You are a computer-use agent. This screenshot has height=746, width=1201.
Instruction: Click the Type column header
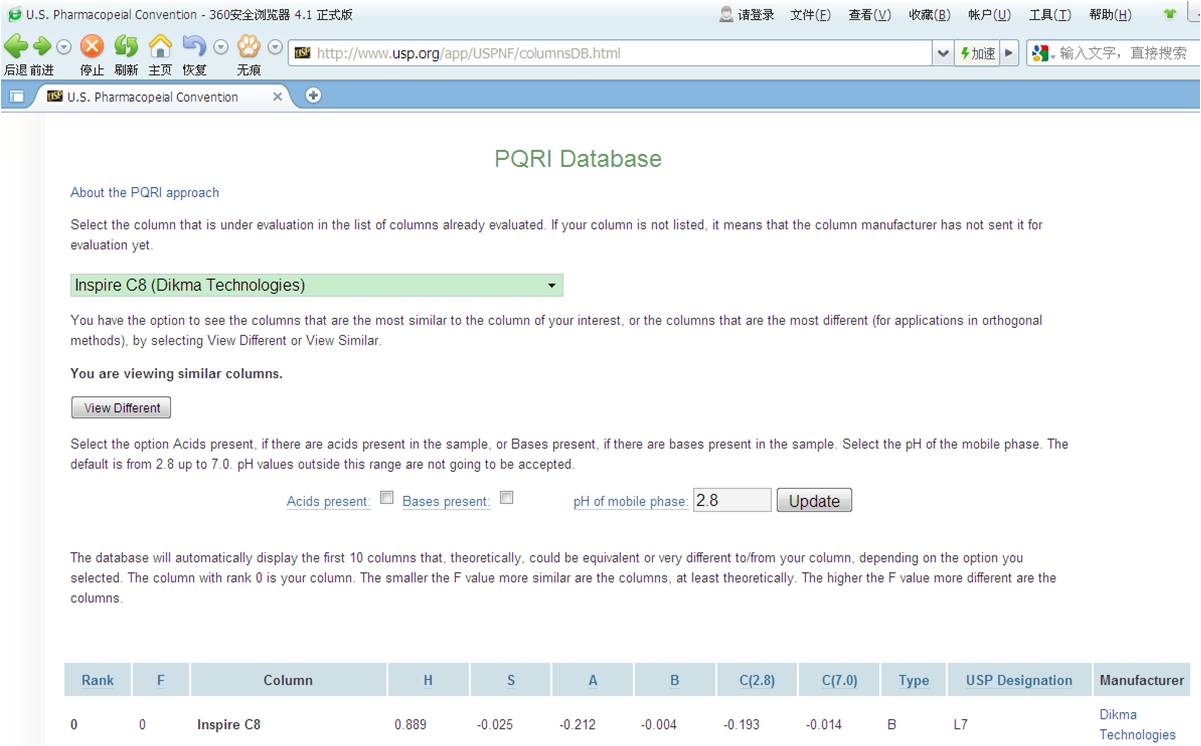(x=913, y=680)
